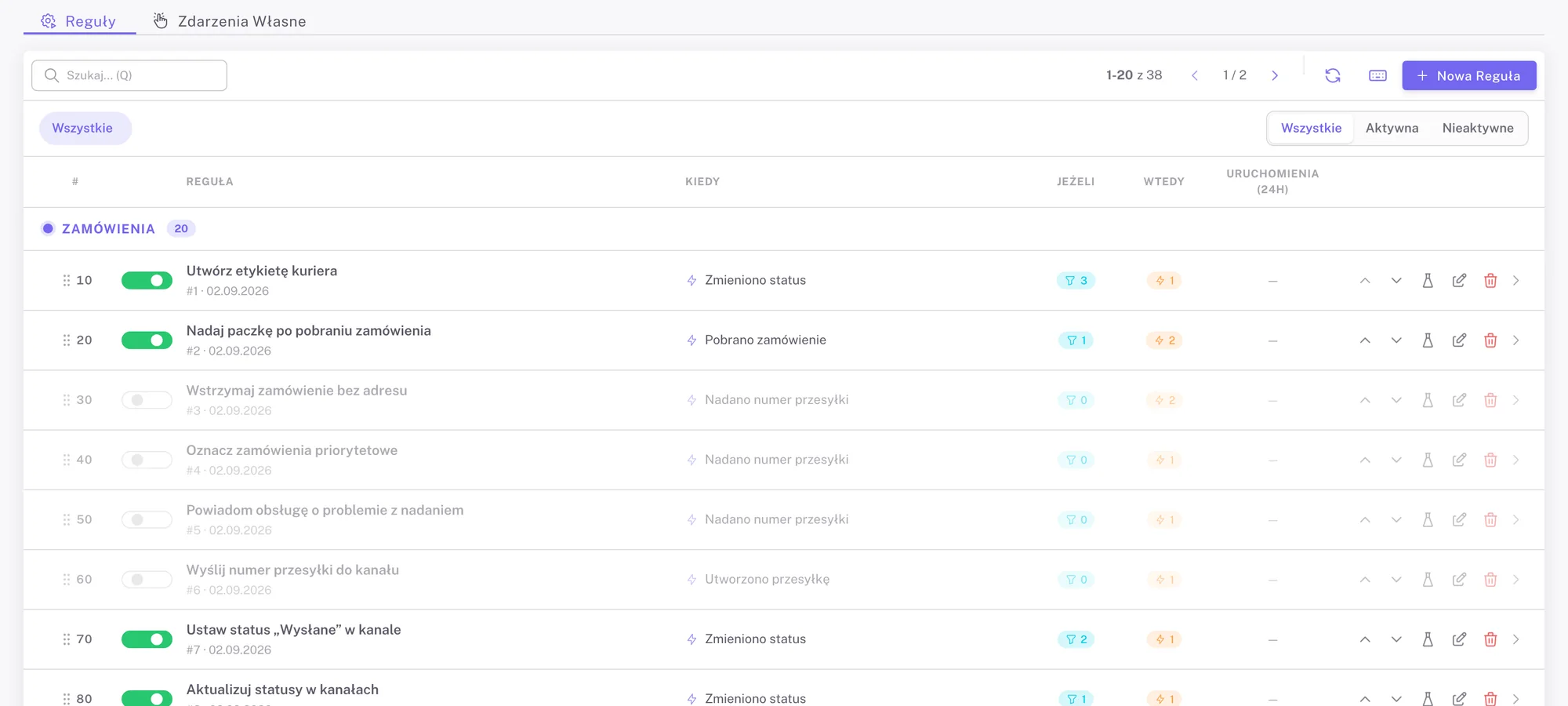Test rule 'Ustaw status Wysłane w kanale' flask icon
The image size is (1568, 706).
1428,639
